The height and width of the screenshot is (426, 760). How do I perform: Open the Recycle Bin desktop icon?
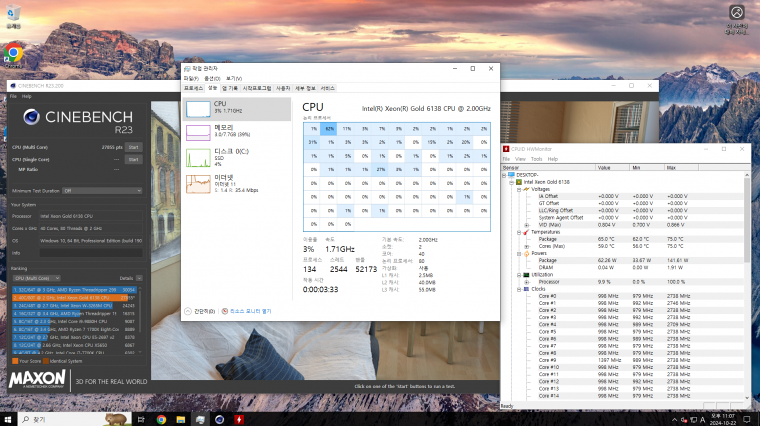[13, 16]
